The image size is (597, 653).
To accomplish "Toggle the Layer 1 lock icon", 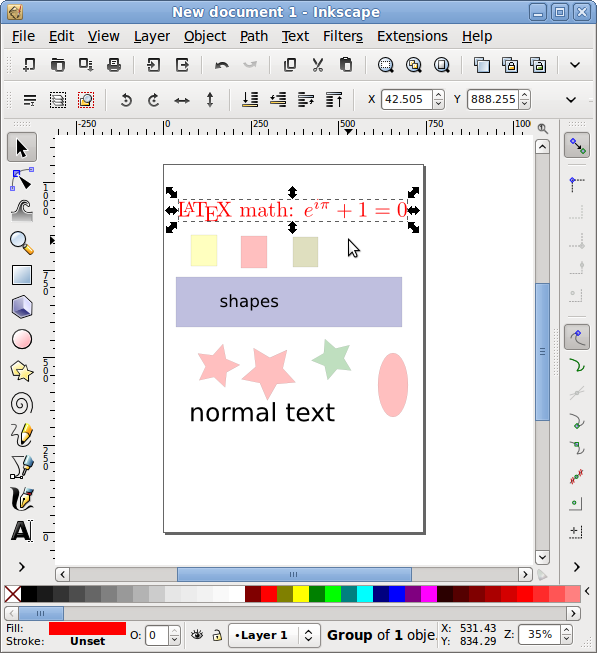I will pos(217,635).
